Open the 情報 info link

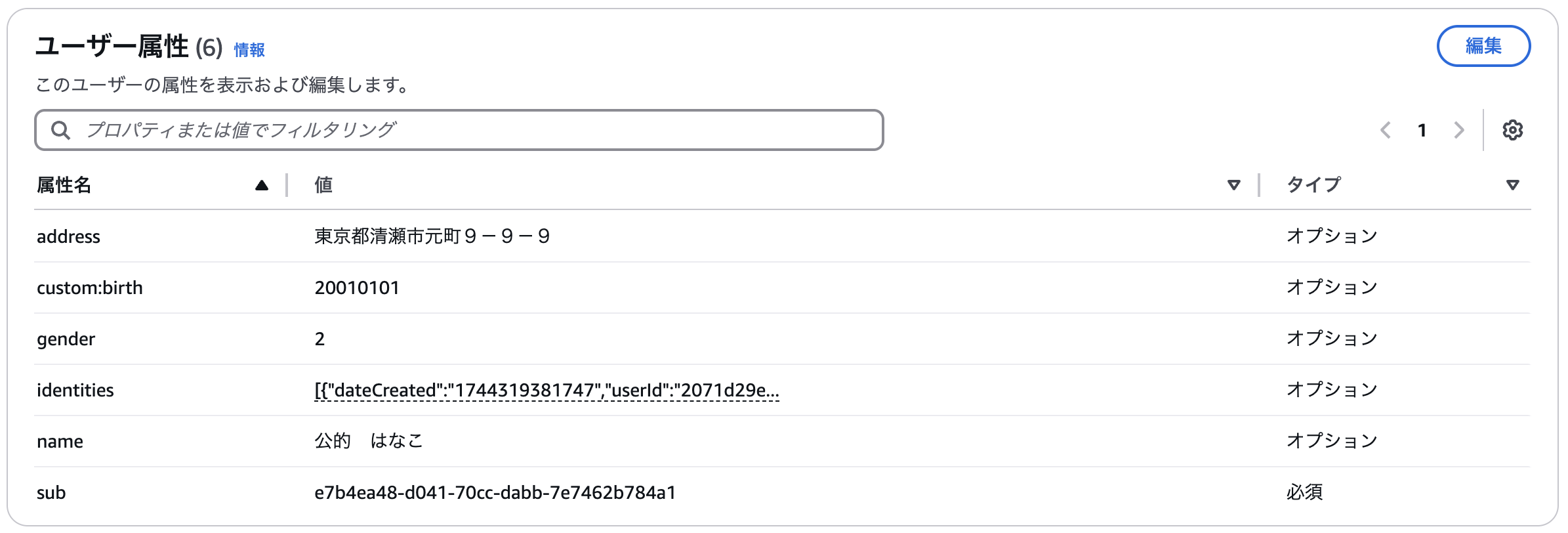249,50
